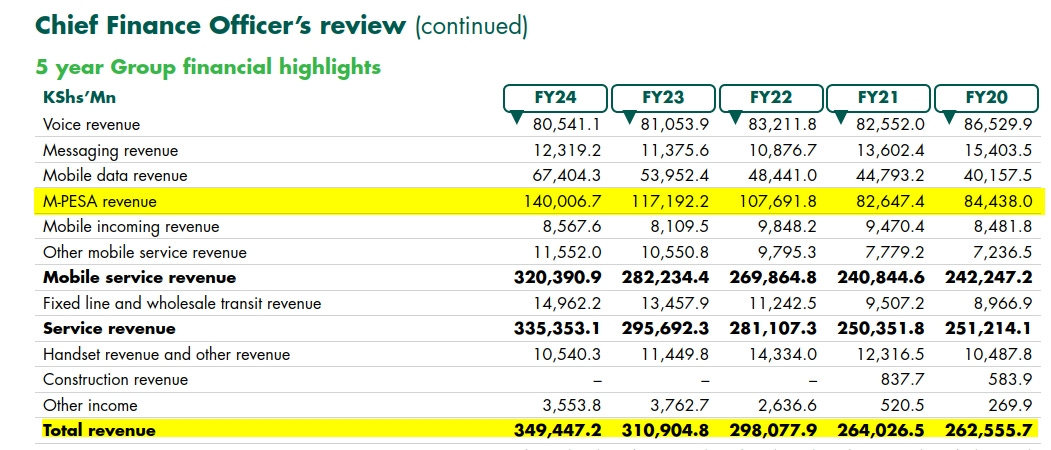Click FY22 mobile incoming value 9,848.2
The height and width of the screenshot is (450, 1051).
point(788,227)
